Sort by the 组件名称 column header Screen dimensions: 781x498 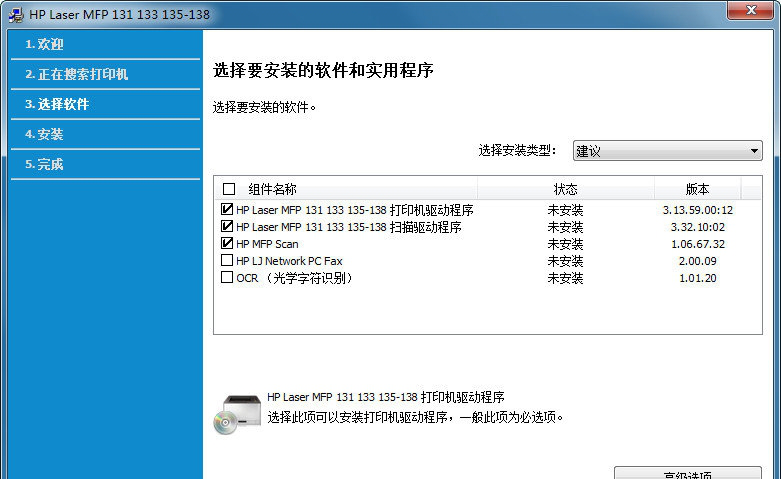click(x=272, y=189)
